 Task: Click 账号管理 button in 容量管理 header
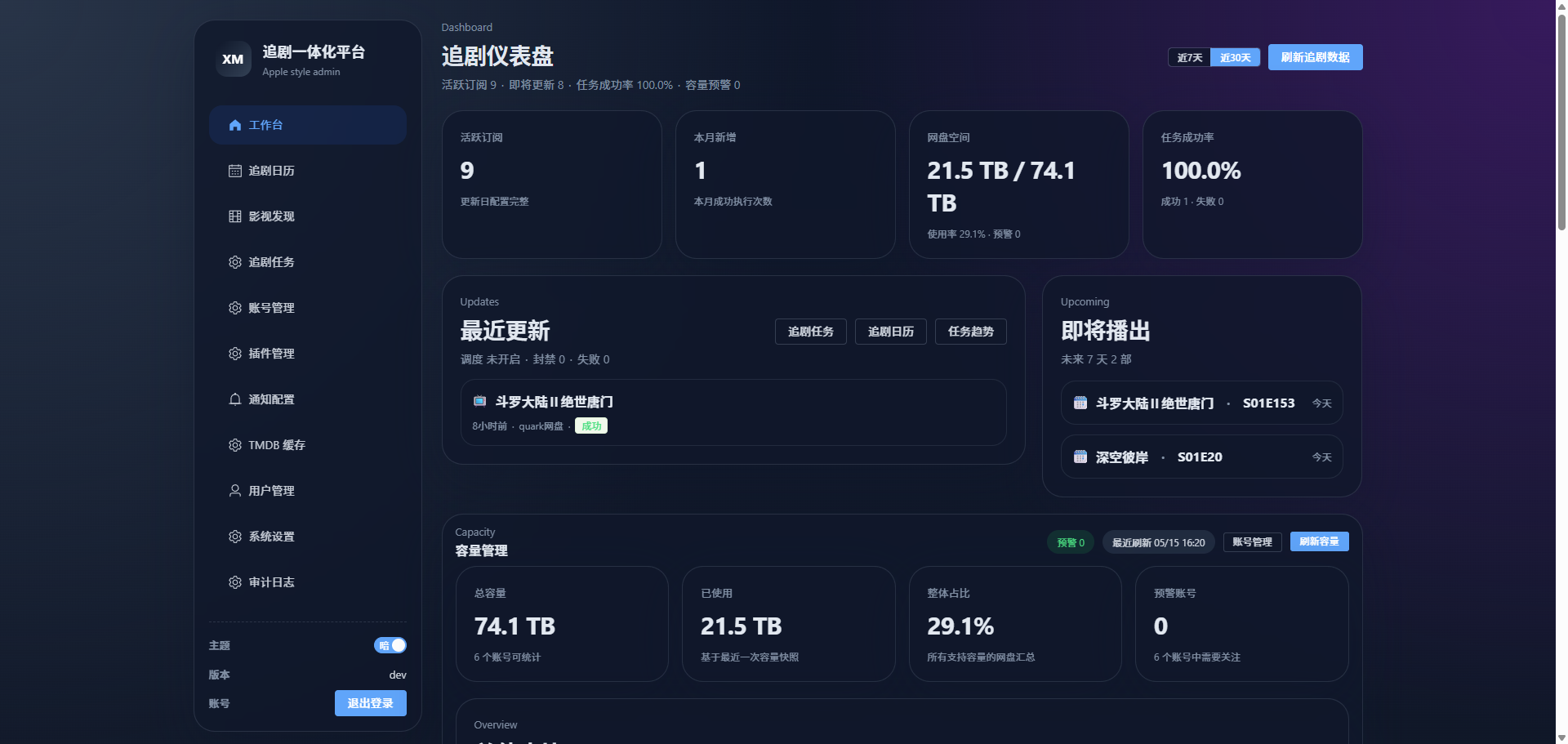(x=1252, y=541)
